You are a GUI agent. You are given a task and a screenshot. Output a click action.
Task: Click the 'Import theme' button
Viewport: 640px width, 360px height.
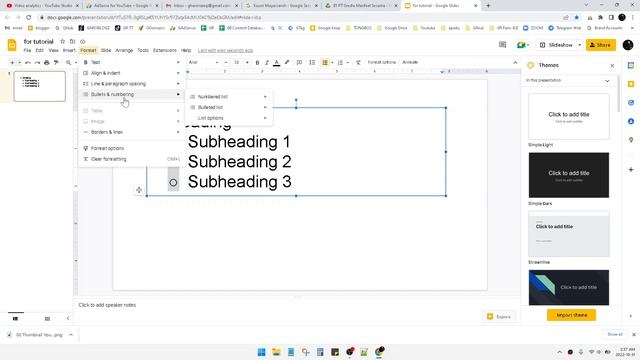click(x=571, y=315)
